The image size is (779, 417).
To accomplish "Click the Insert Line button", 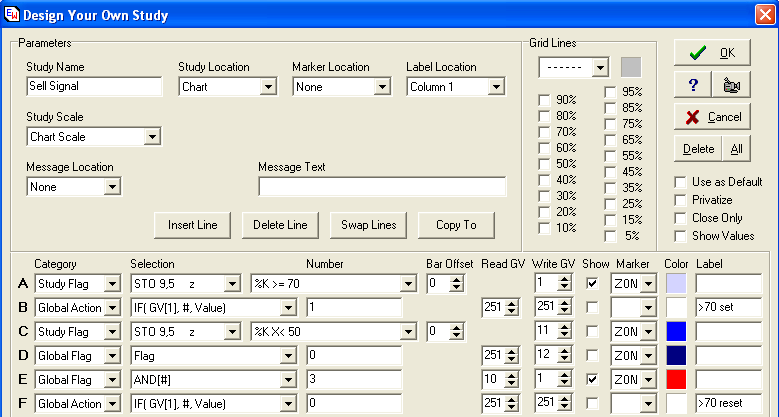I will pyautogui.click(x=194, y=225).
